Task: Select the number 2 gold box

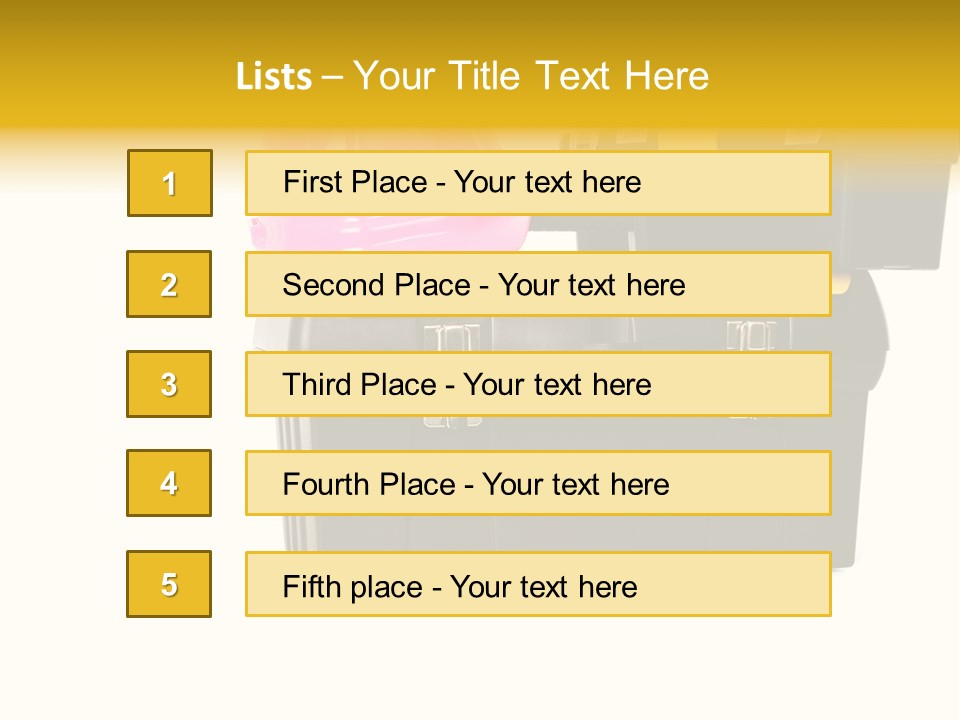Action: coord(169,284)
